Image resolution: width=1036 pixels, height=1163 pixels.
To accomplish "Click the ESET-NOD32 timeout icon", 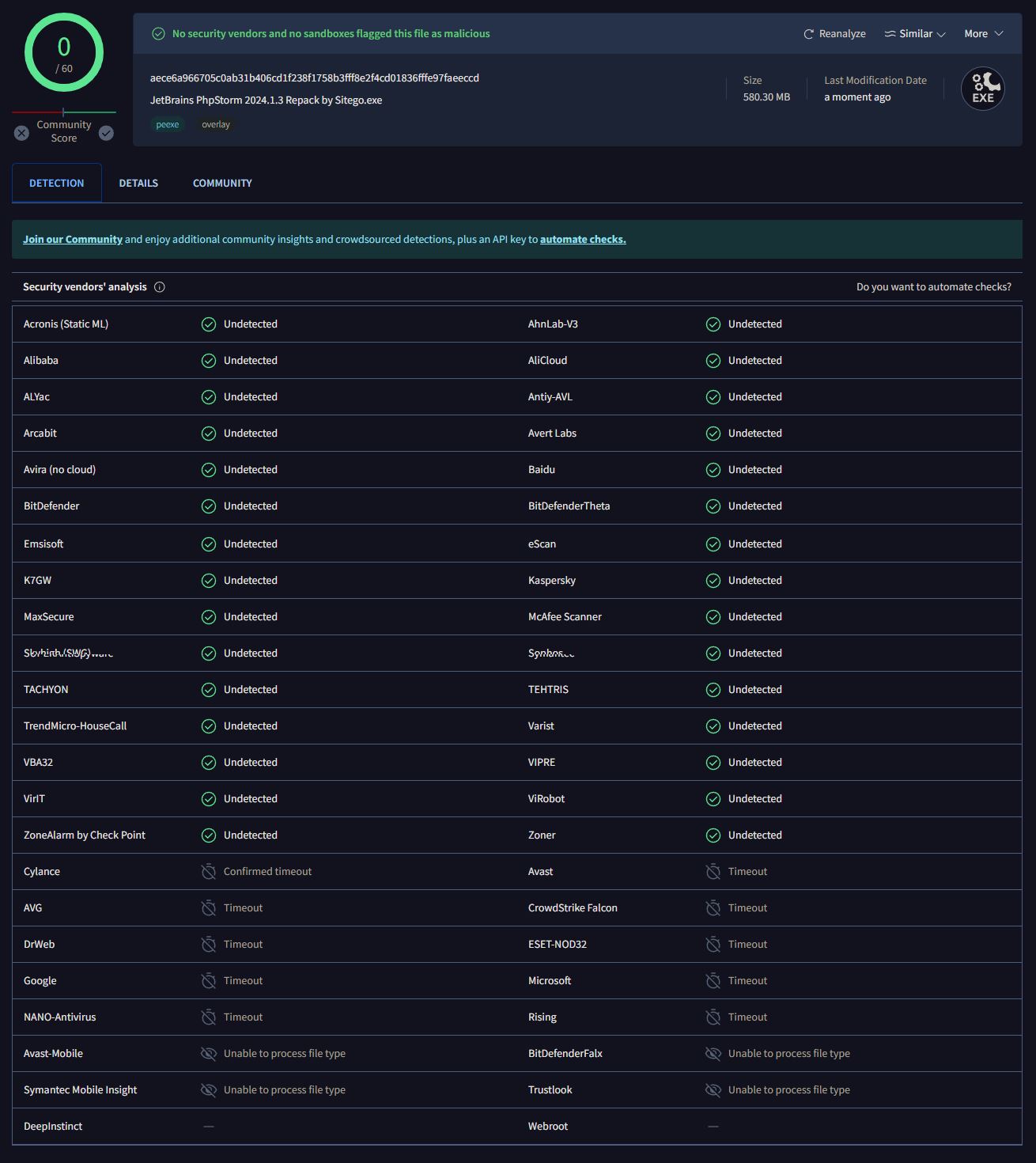I will point(713,945).
